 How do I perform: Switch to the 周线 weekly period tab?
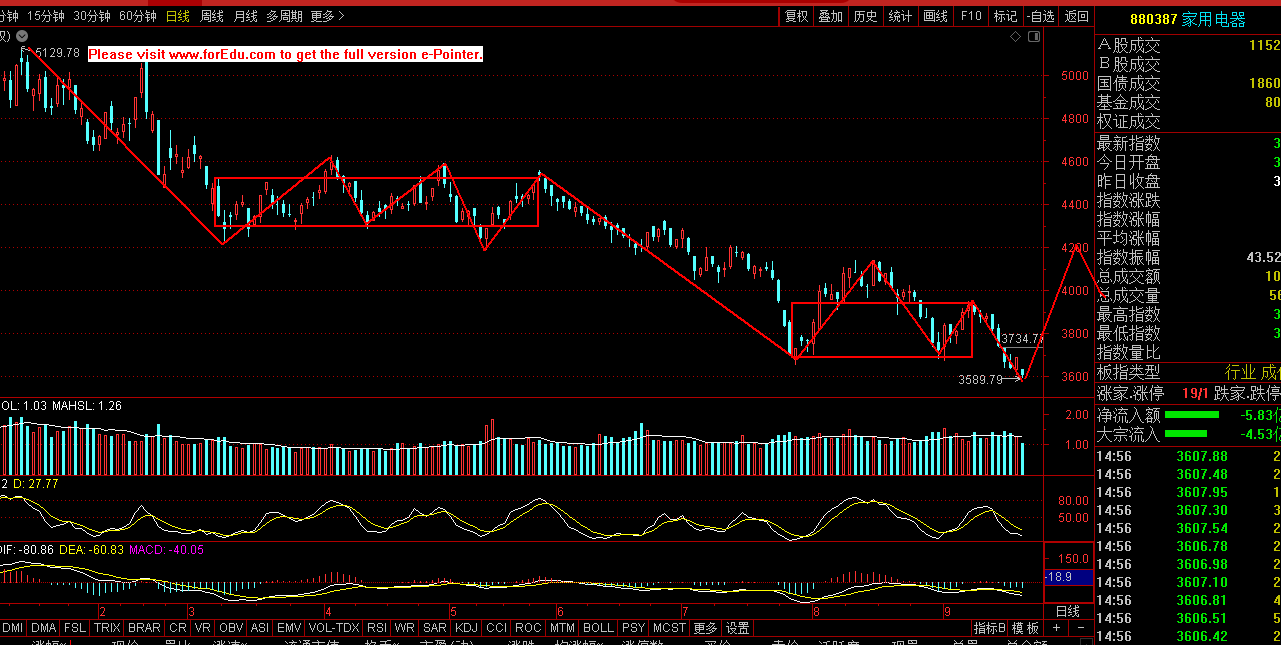click(212, 16)
